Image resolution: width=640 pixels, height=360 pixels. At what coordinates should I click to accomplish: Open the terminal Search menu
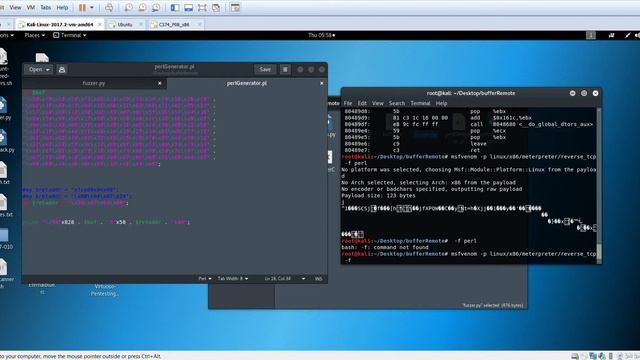coord(397,103)
